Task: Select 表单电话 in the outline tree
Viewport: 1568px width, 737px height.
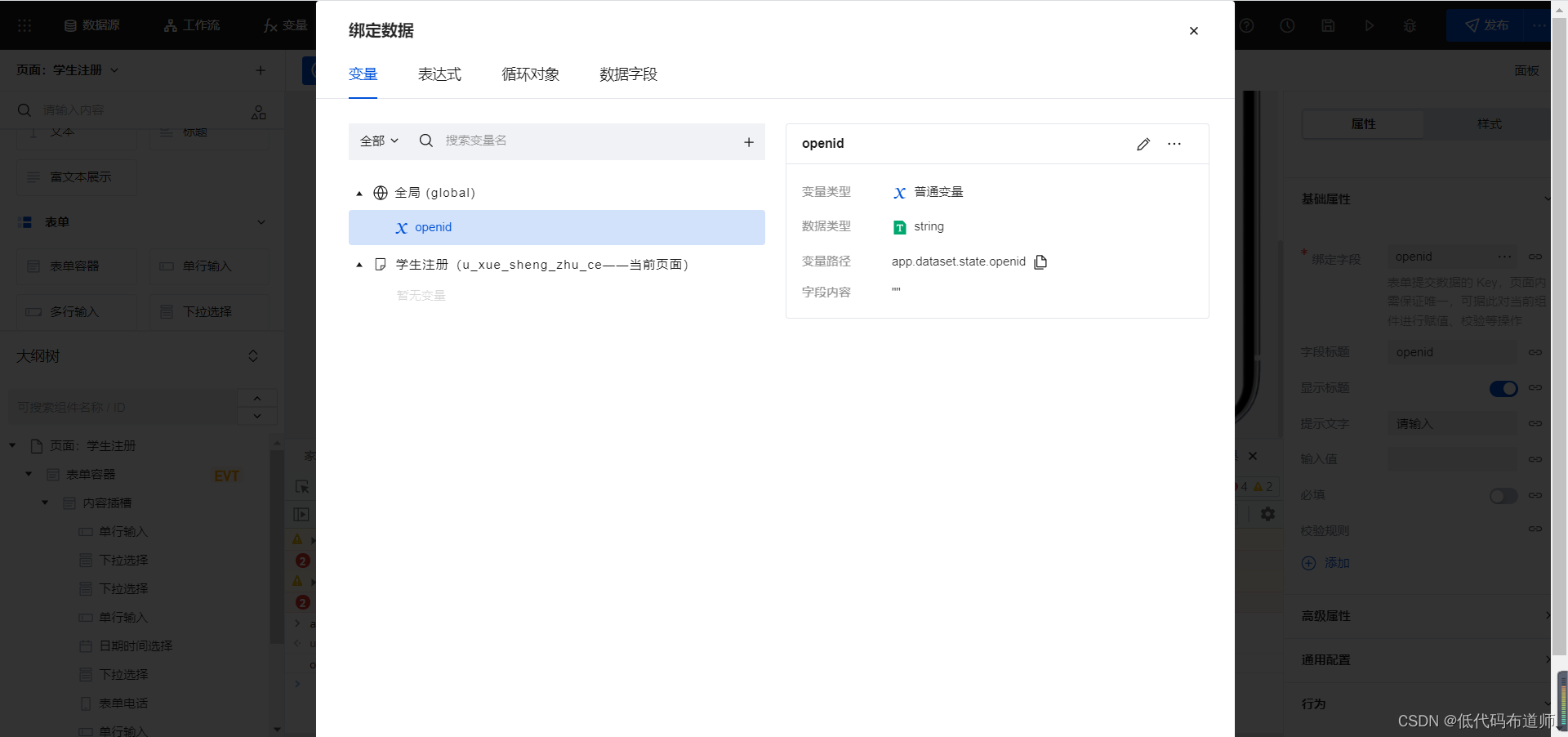Action: (123, 703)
